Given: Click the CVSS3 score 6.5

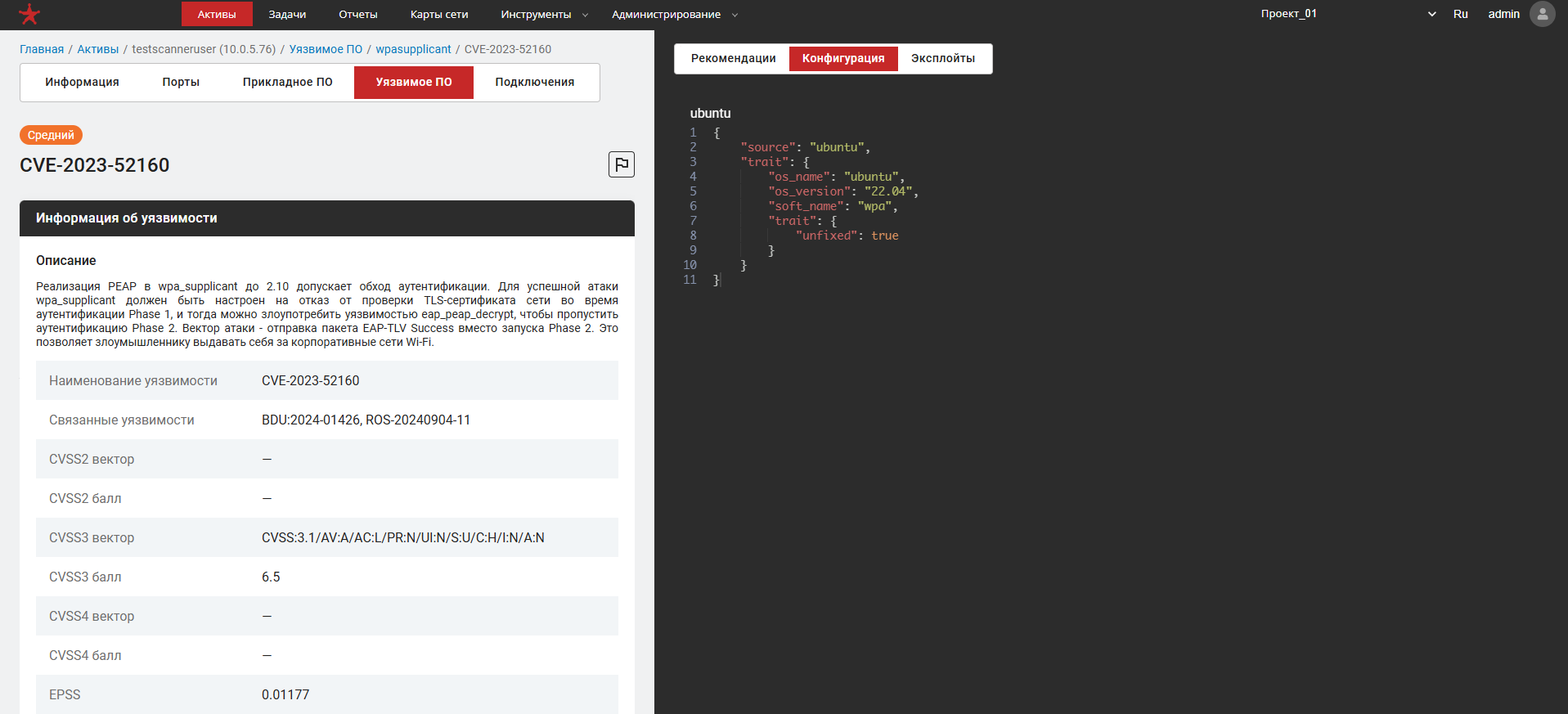Looking at the screenshot, I should (x=271, y=577).
